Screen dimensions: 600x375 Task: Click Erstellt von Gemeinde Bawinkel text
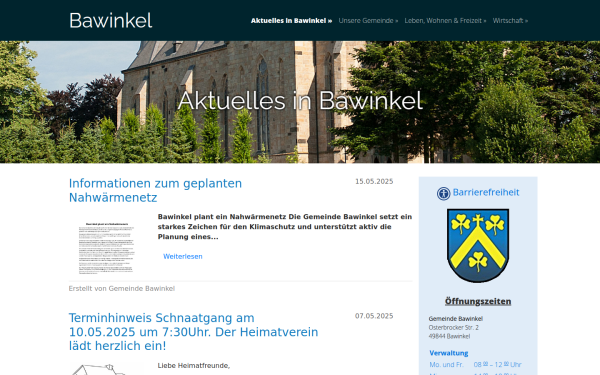click(x=122, y=289)
